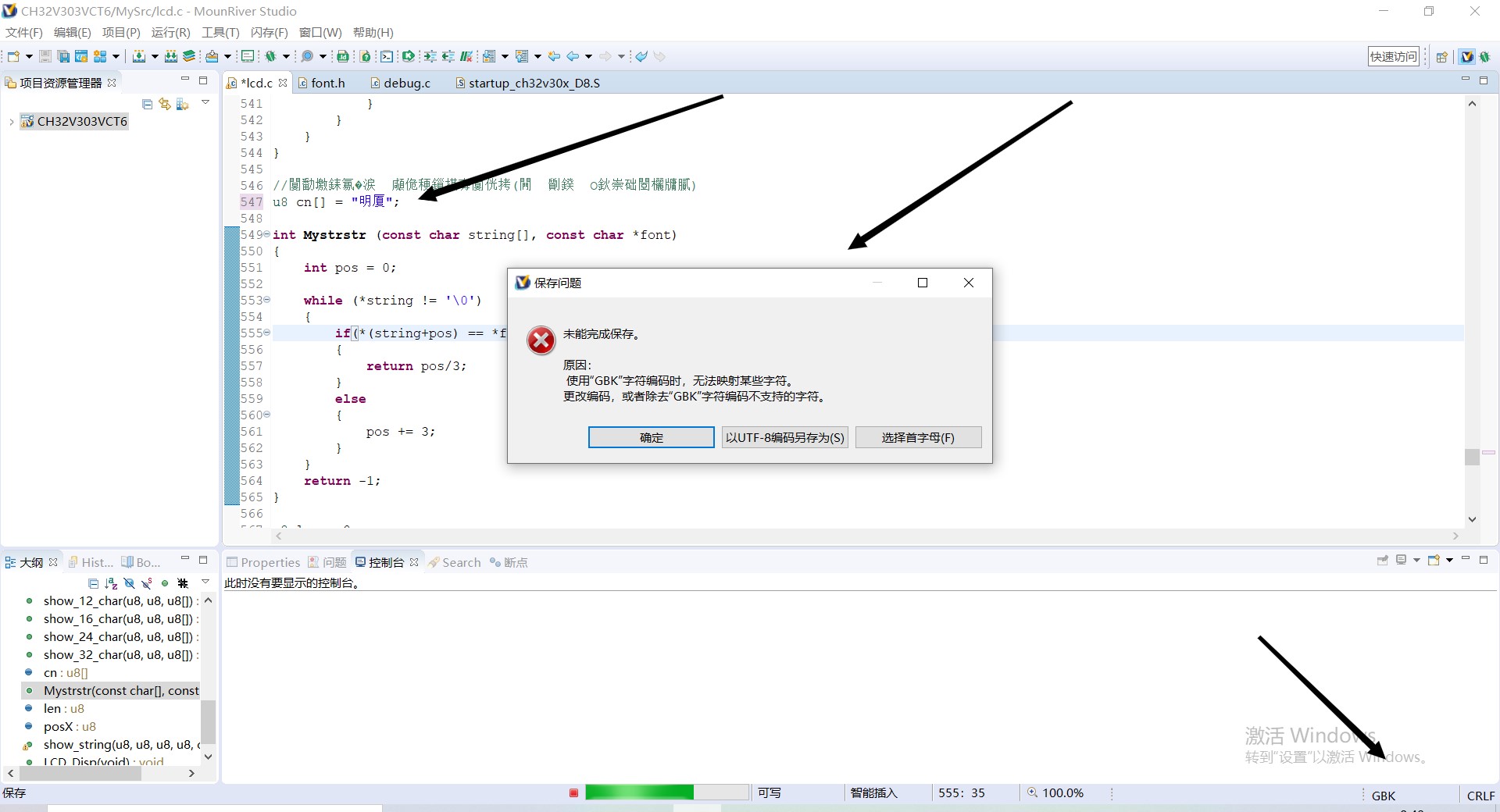
Task: Click the shift right indent icon
Action: [430, 56]
